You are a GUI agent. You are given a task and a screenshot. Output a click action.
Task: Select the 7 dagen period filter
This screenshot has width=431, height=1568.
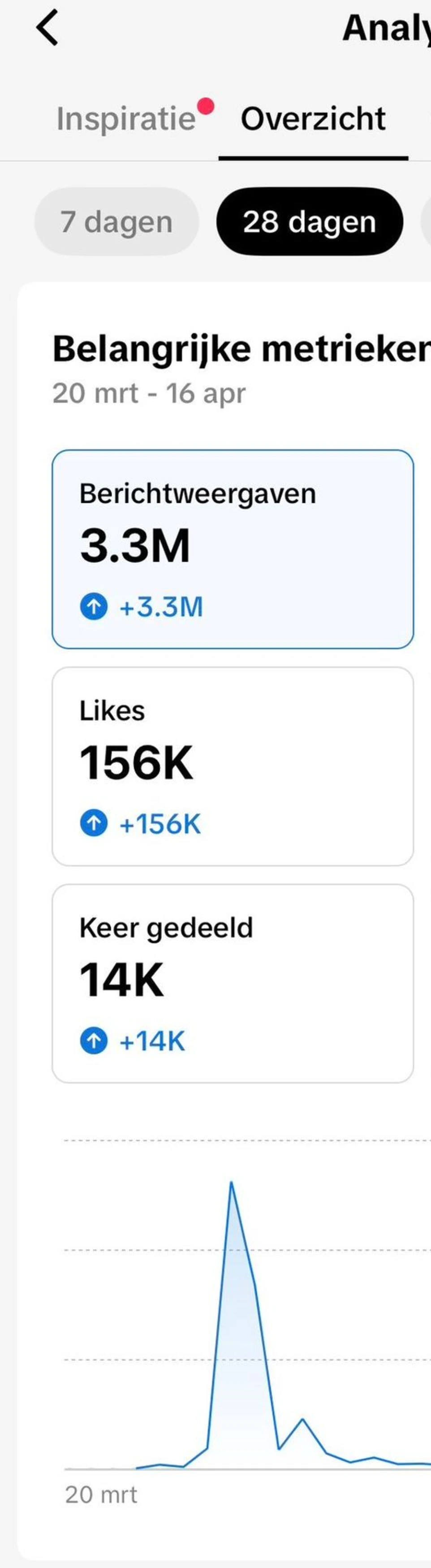[x=116, y=221]
